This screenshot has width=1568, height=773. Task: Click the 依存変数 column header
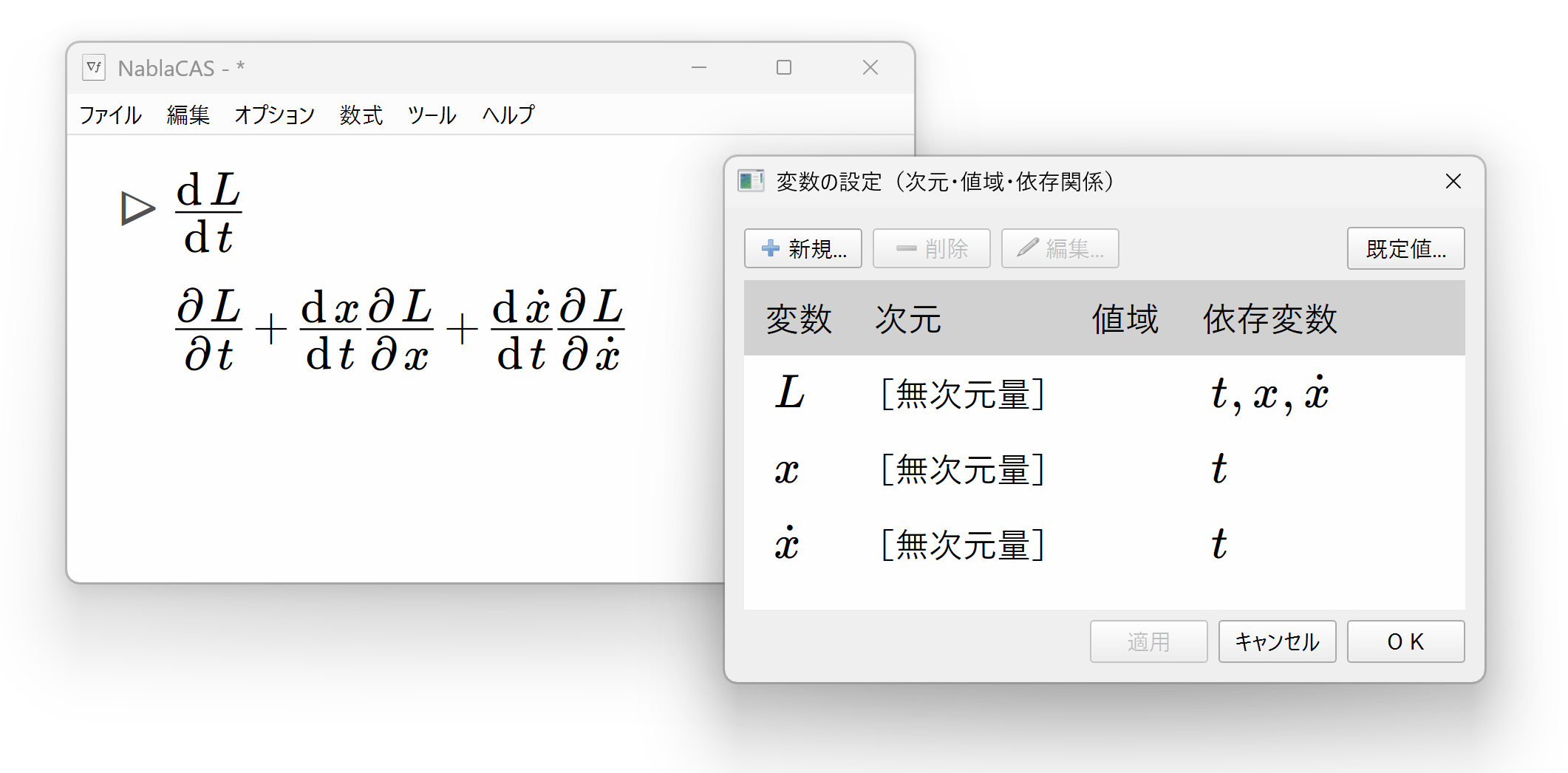(1269, 319)
